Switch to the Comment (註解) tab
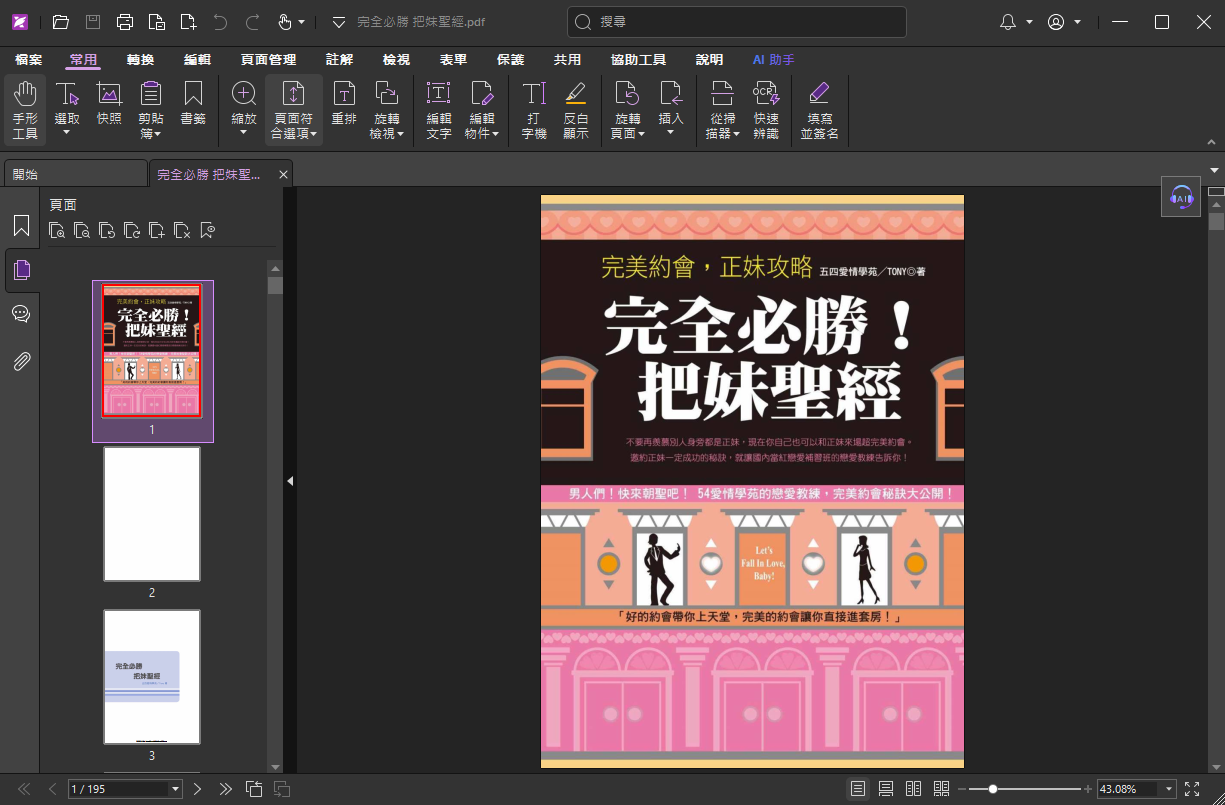 click(340, 60)
